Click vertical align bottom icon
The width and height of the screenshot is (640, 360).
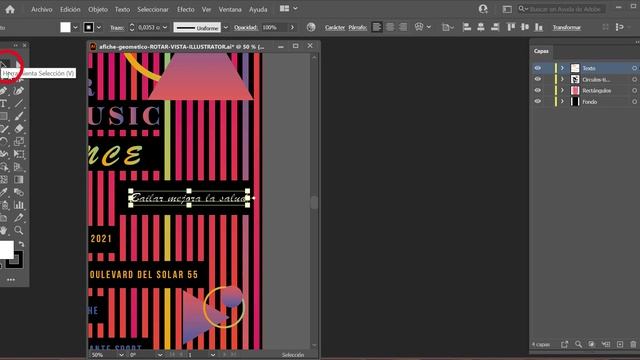click(539, 27)
